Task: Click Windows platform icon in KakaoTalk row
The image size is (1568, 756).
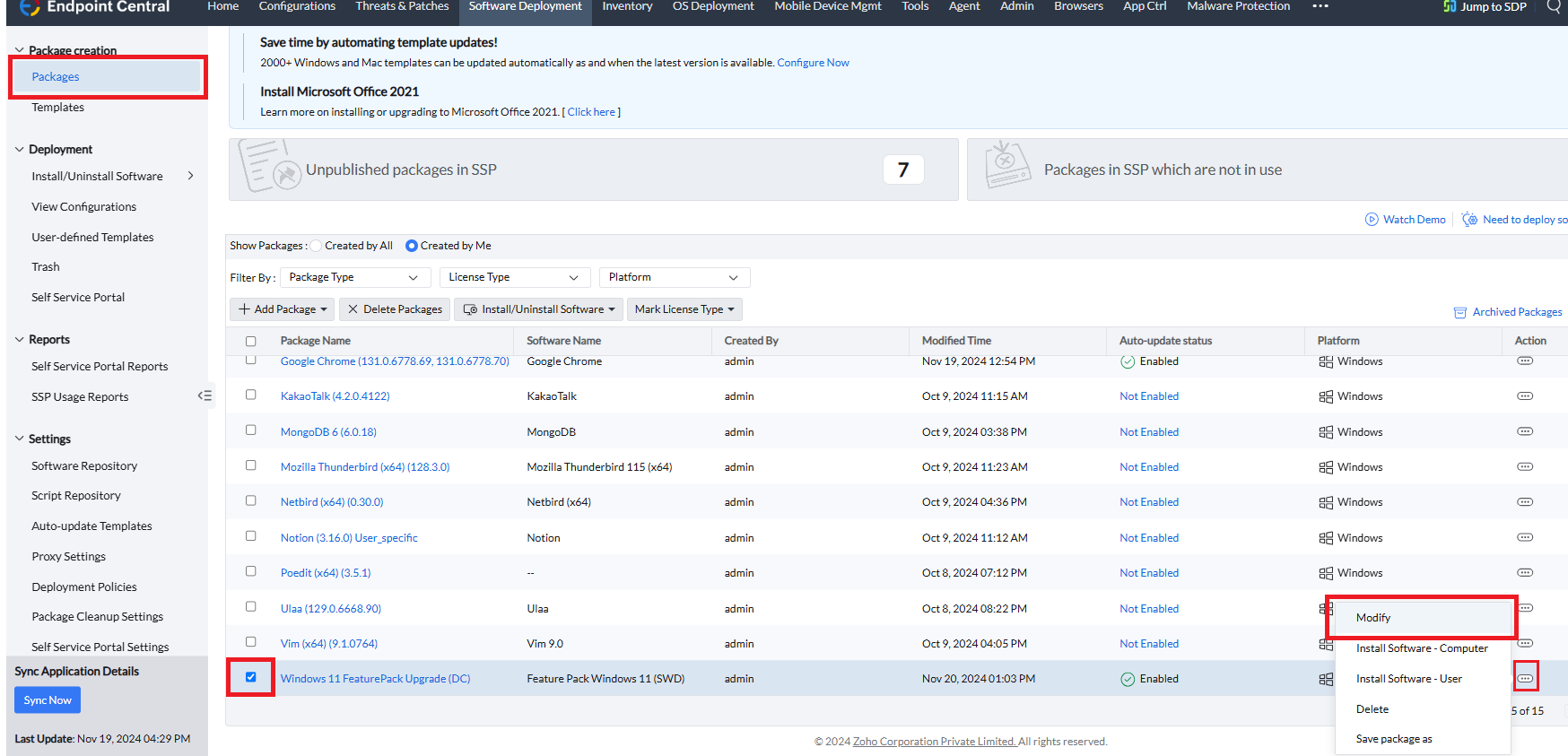Action: tap(1326, 396)
